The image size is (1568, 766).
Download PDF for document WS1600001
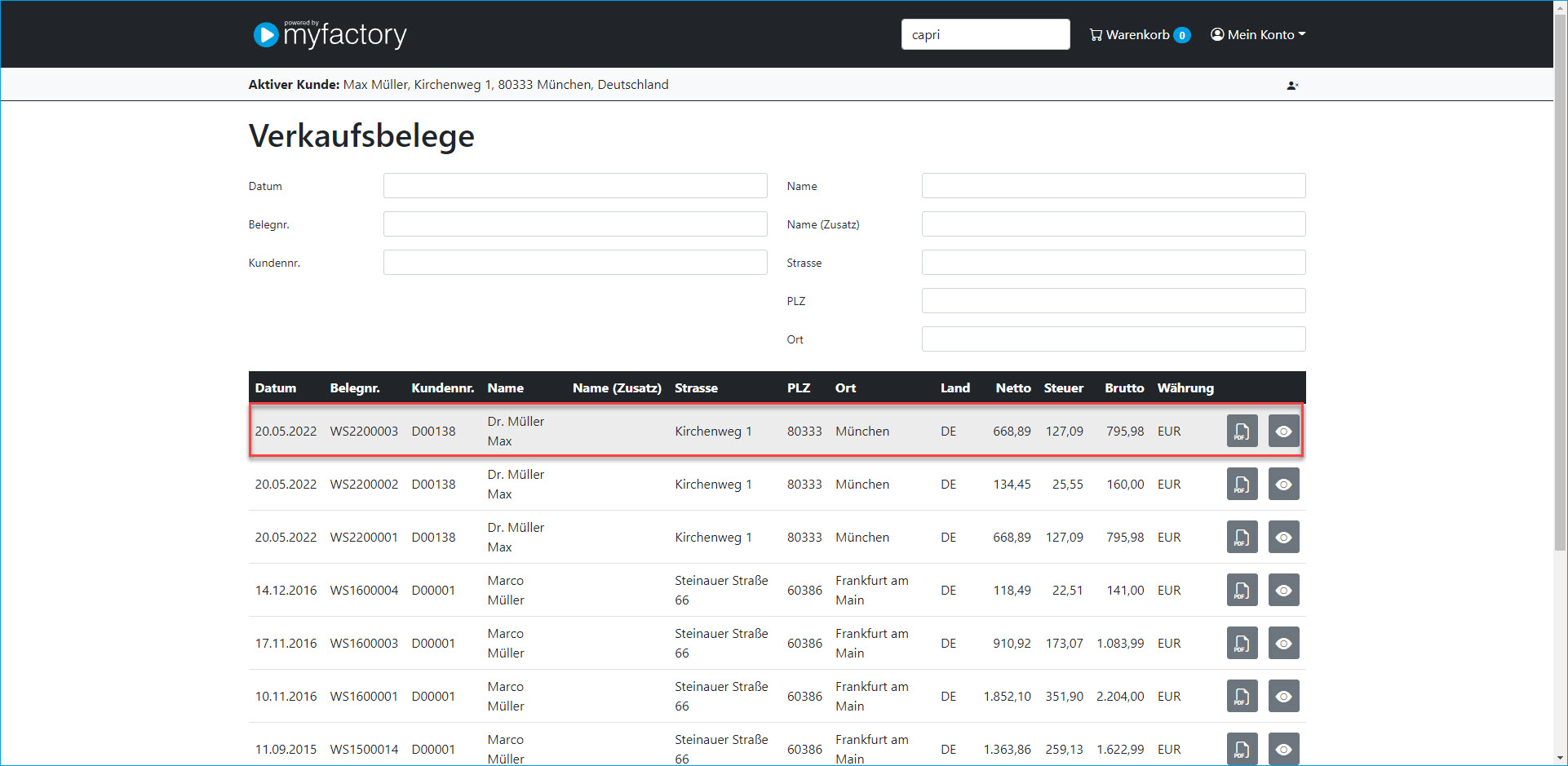1242,696
